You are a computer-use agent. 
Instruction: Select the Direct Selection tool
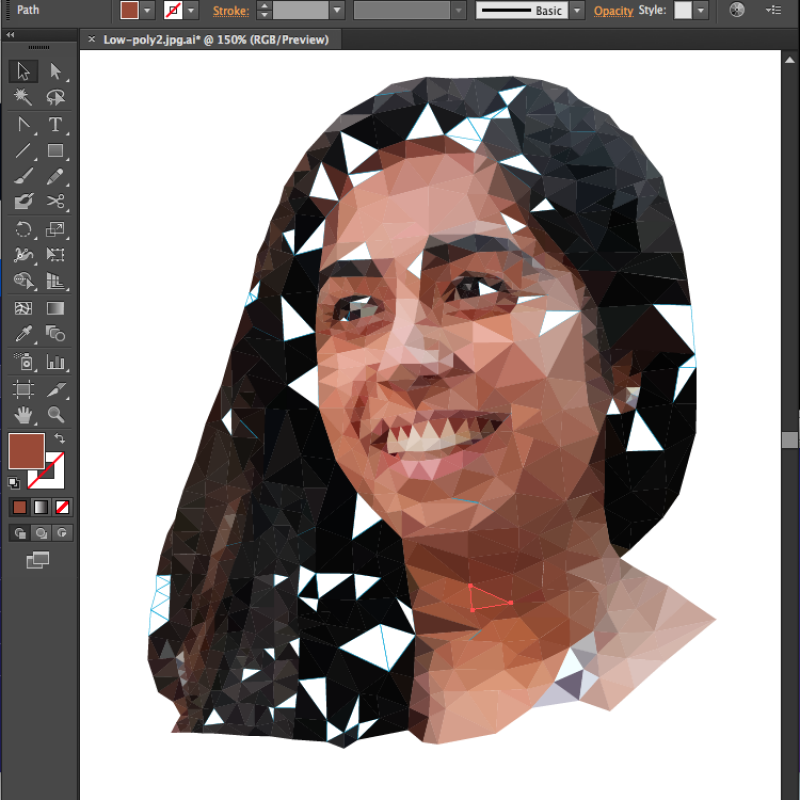(56, 71)
